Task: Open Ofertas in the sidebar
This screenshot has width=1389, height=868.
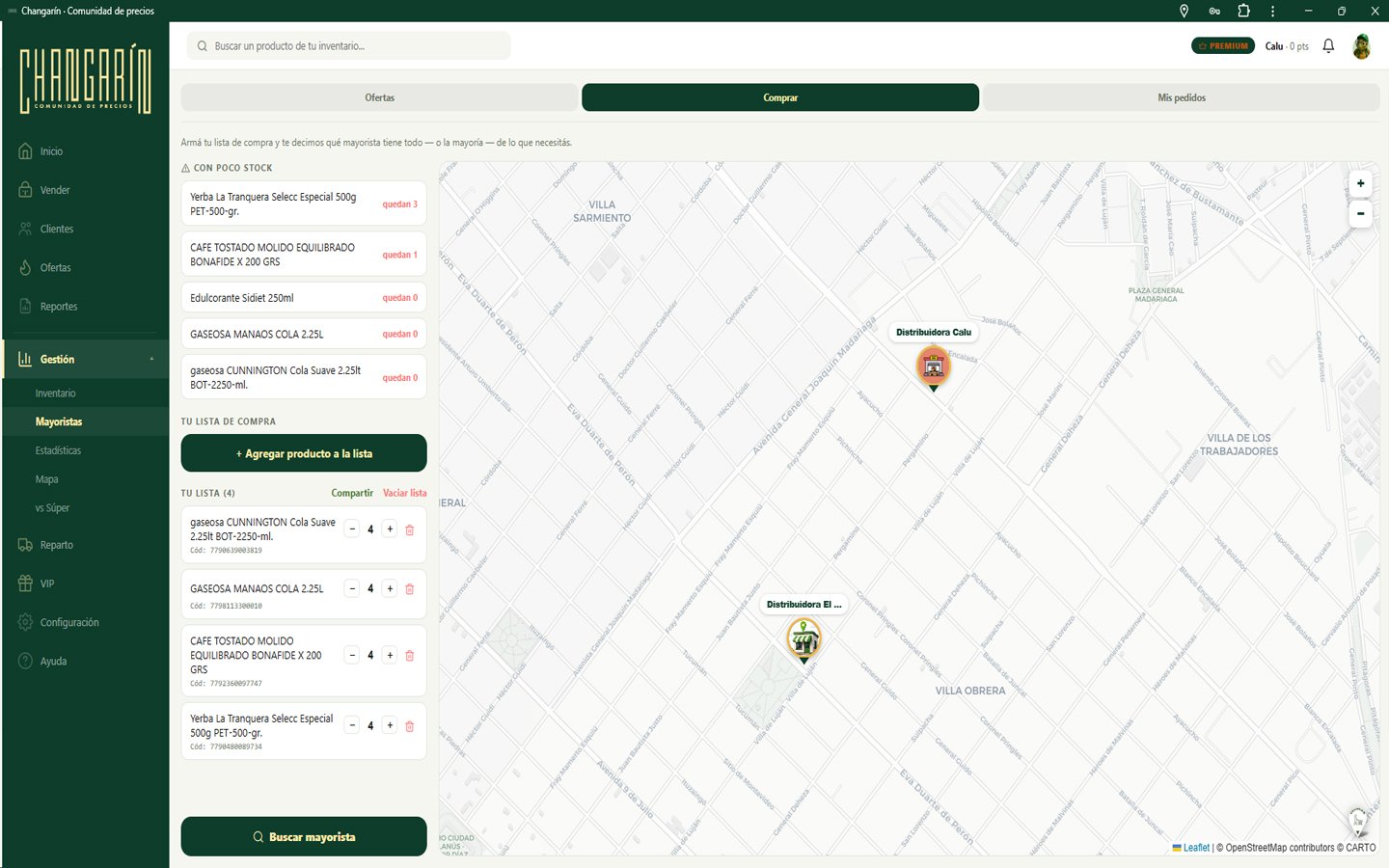Action: (85, 267)
